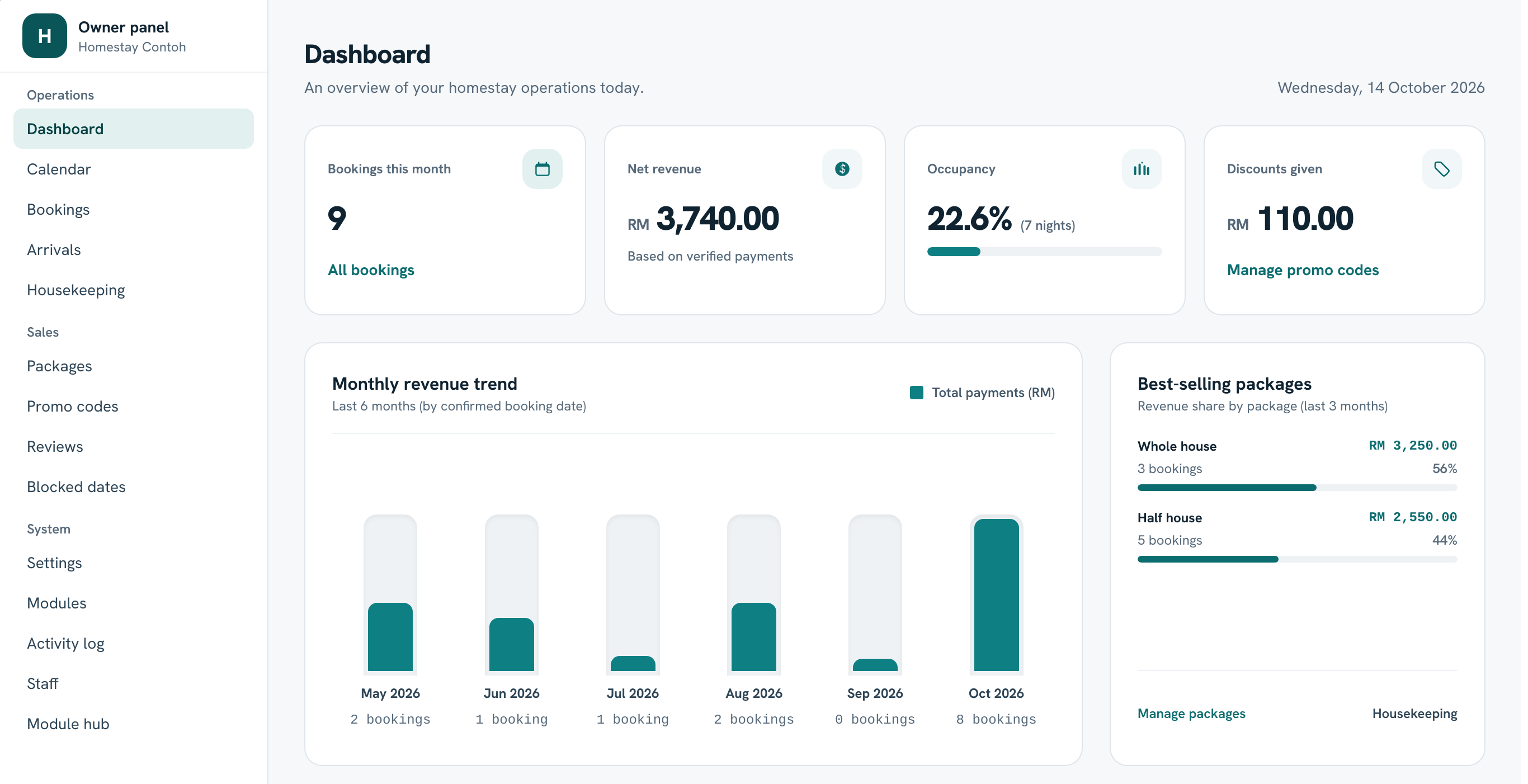Viewport: 1528px width, 784px height.
Task: Open Settings under System
Action: tap(134, 563)
